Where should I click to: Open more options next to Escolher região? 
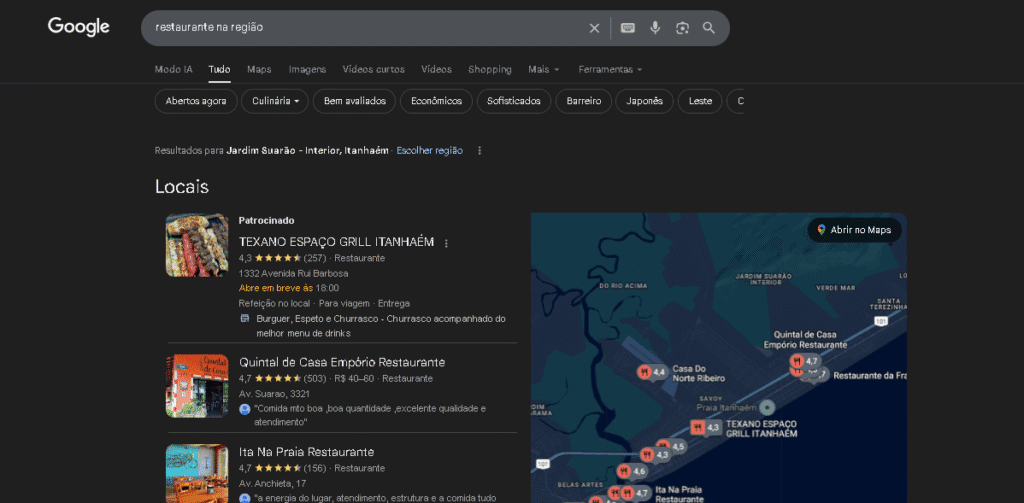coord(480,151)
